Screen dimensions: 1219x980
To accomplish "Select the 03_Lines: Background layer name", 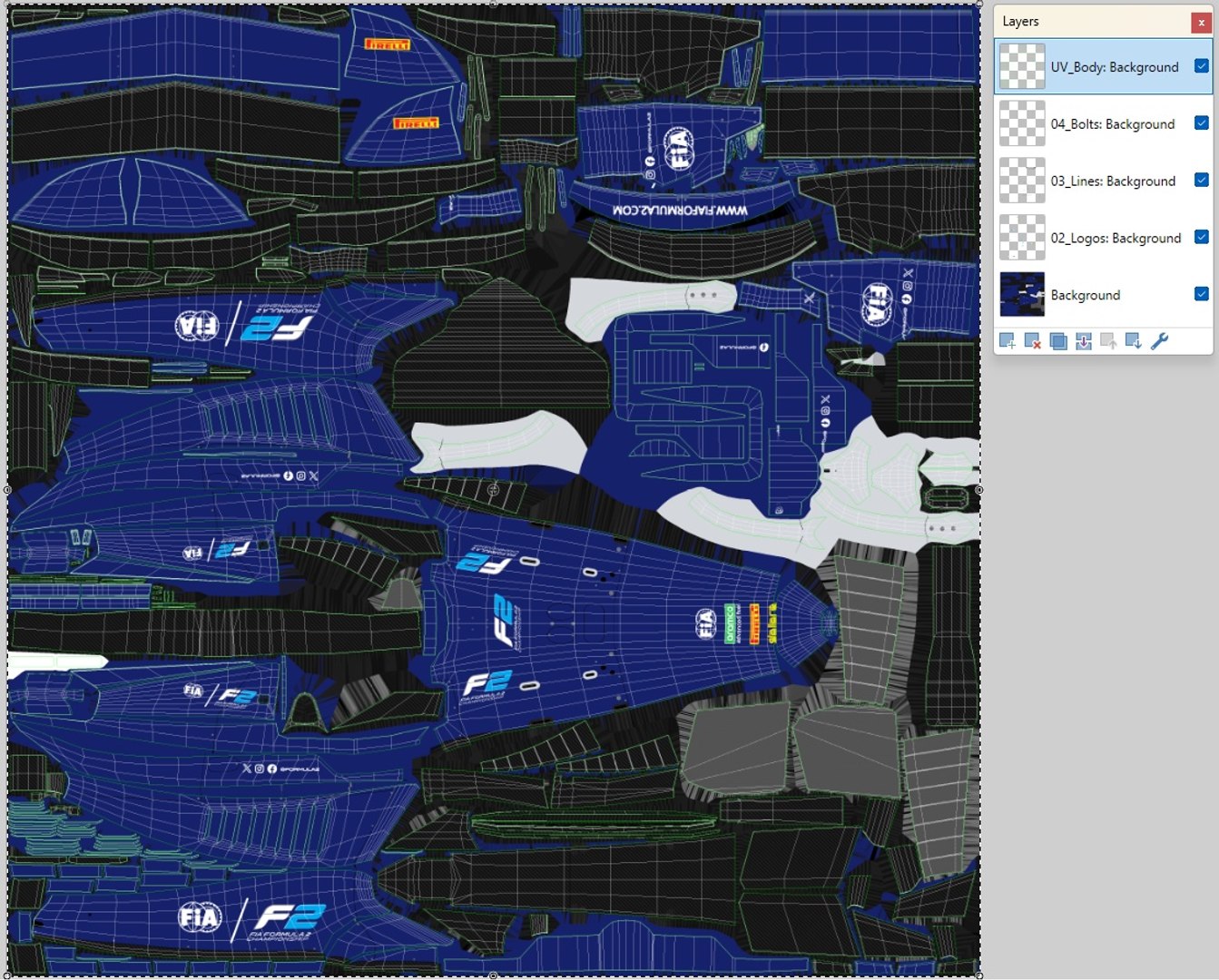I will click(x=1113, y=181).
